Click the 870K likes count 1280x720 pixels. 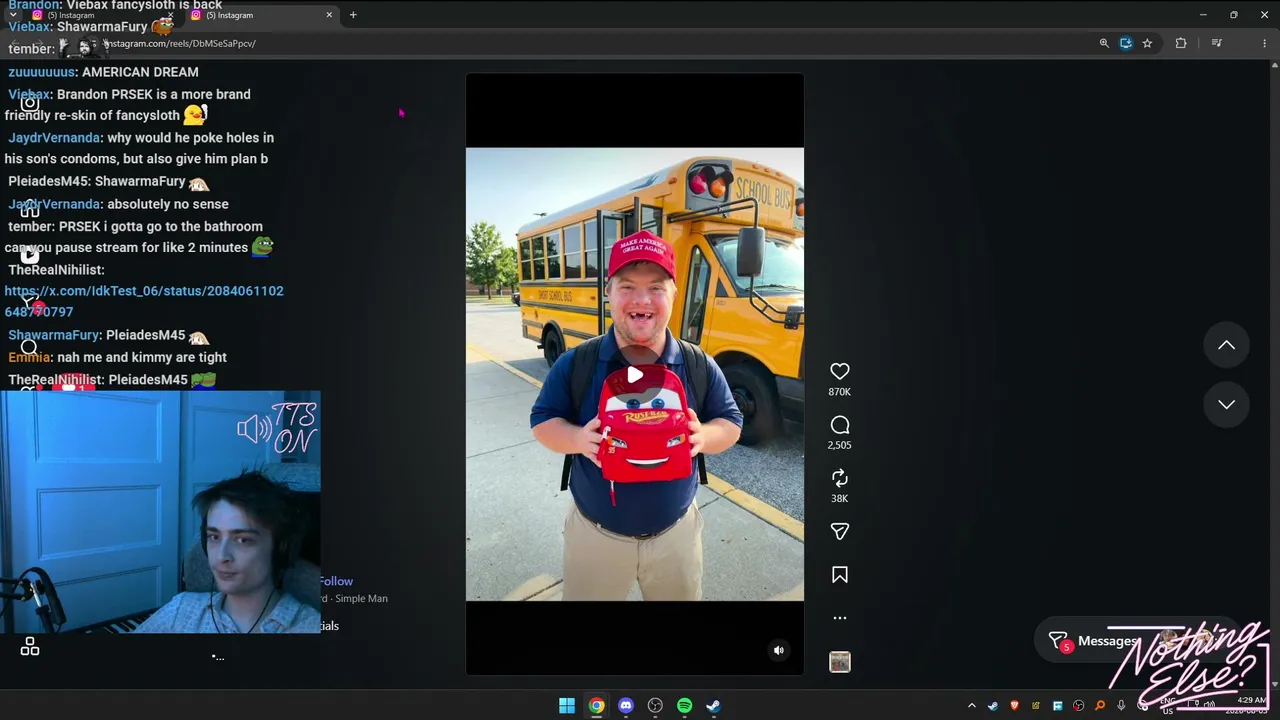(840, 392)
